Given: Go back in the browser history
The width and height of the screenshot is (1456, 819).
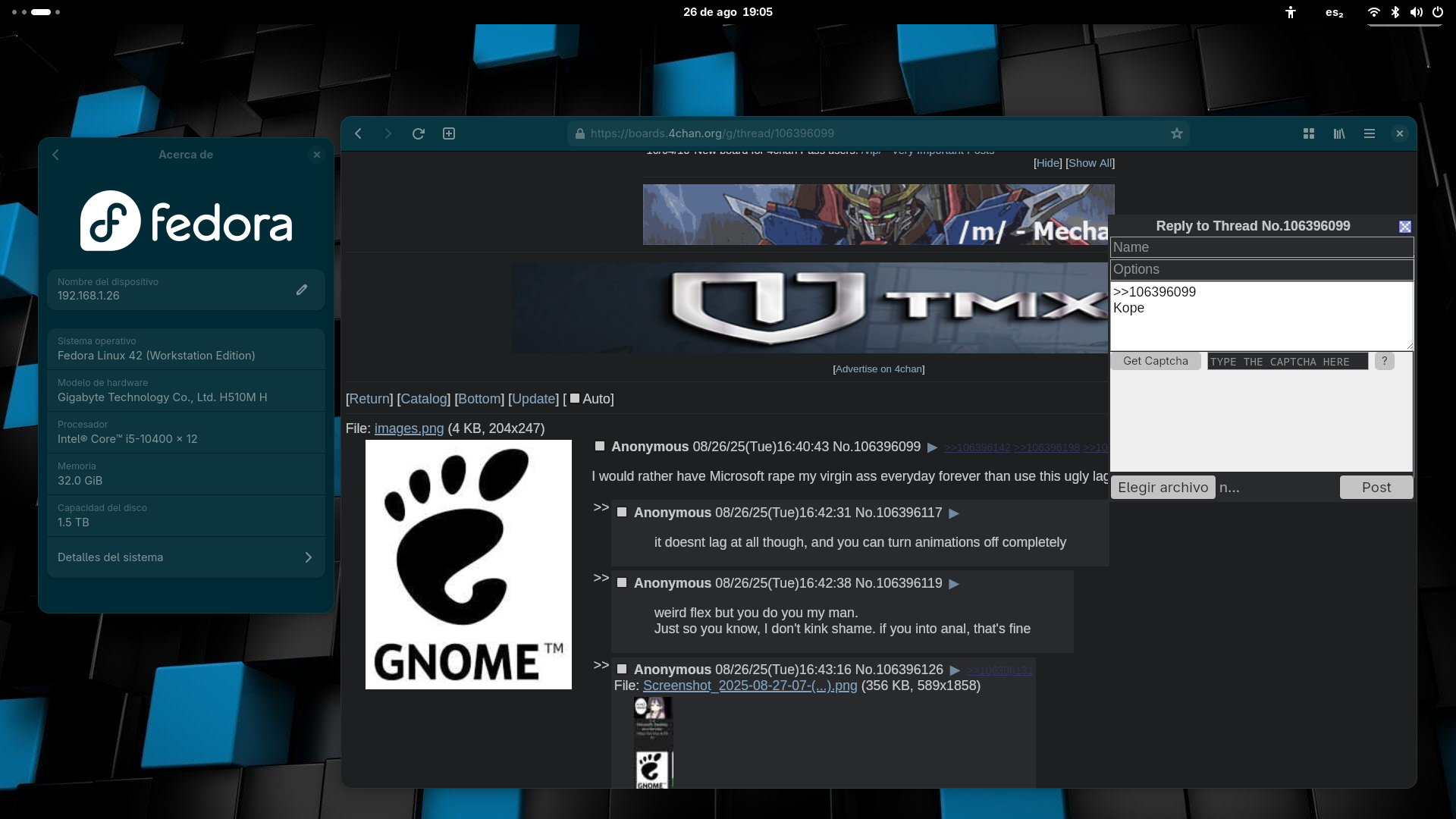Looking at the screenshot, I should pos(359,133).
